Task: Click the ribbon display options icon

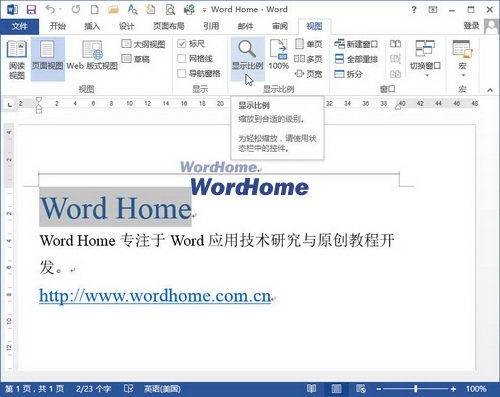Action: pos(433,10)
